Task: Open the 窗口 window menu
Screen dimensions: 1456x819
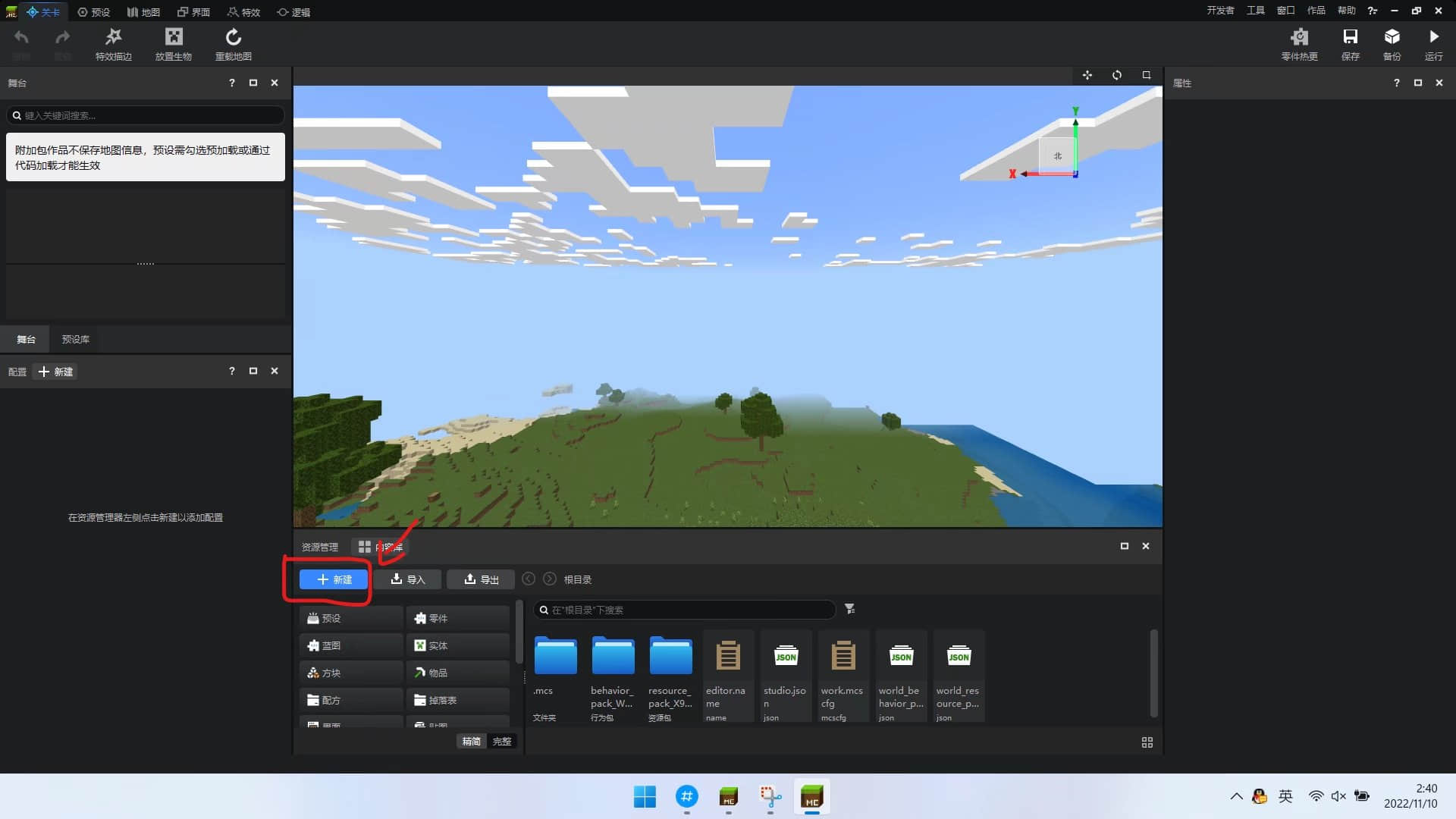Action: click(1286, 11)
